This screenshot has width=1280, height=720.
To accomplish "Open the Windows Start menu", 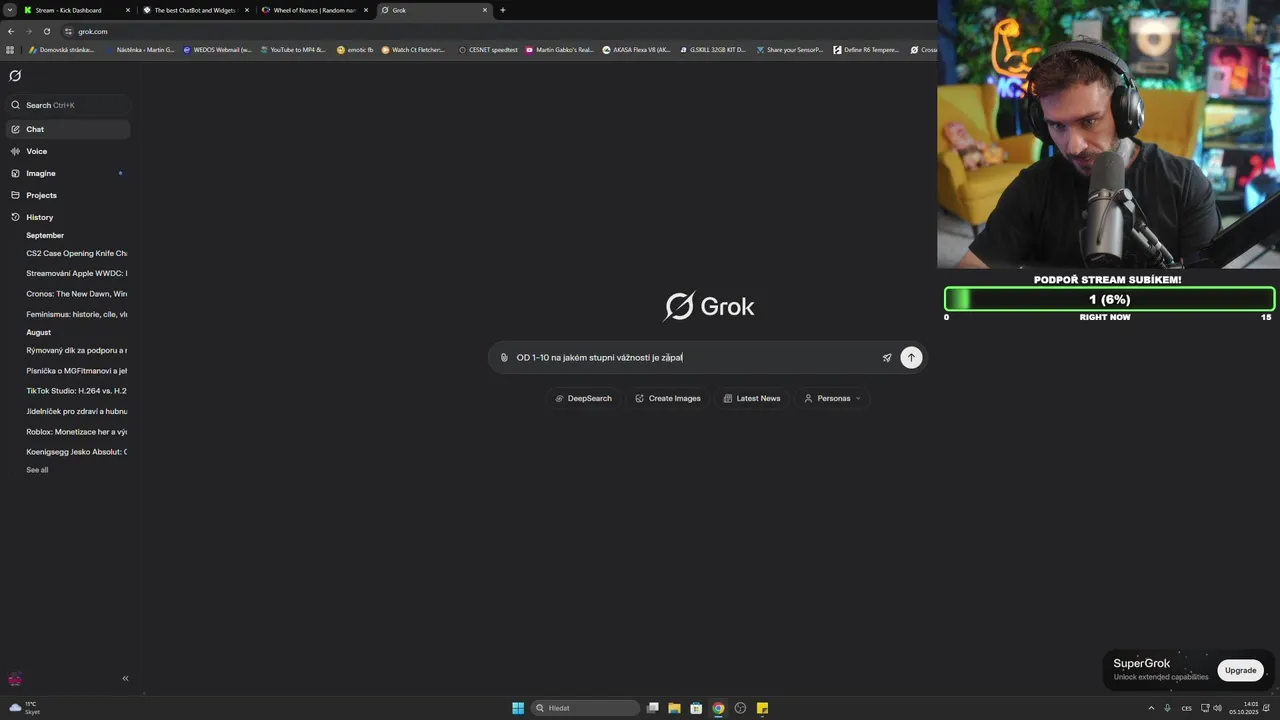I will [x=518, y=708].
